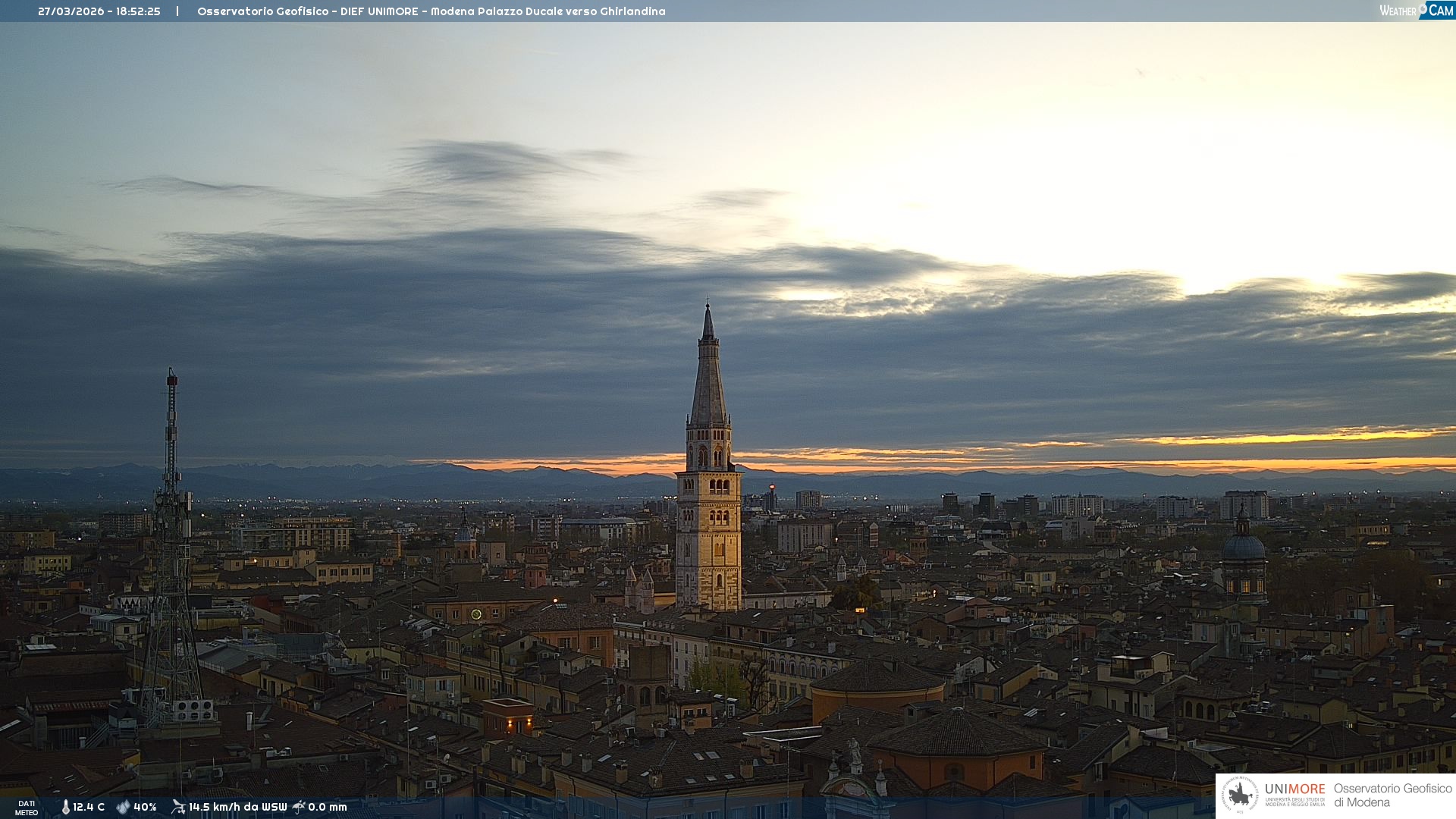Click the UNIMORE horseman seal emblem
This screenshot has height=819, width=1456.
click(1240, 795)
